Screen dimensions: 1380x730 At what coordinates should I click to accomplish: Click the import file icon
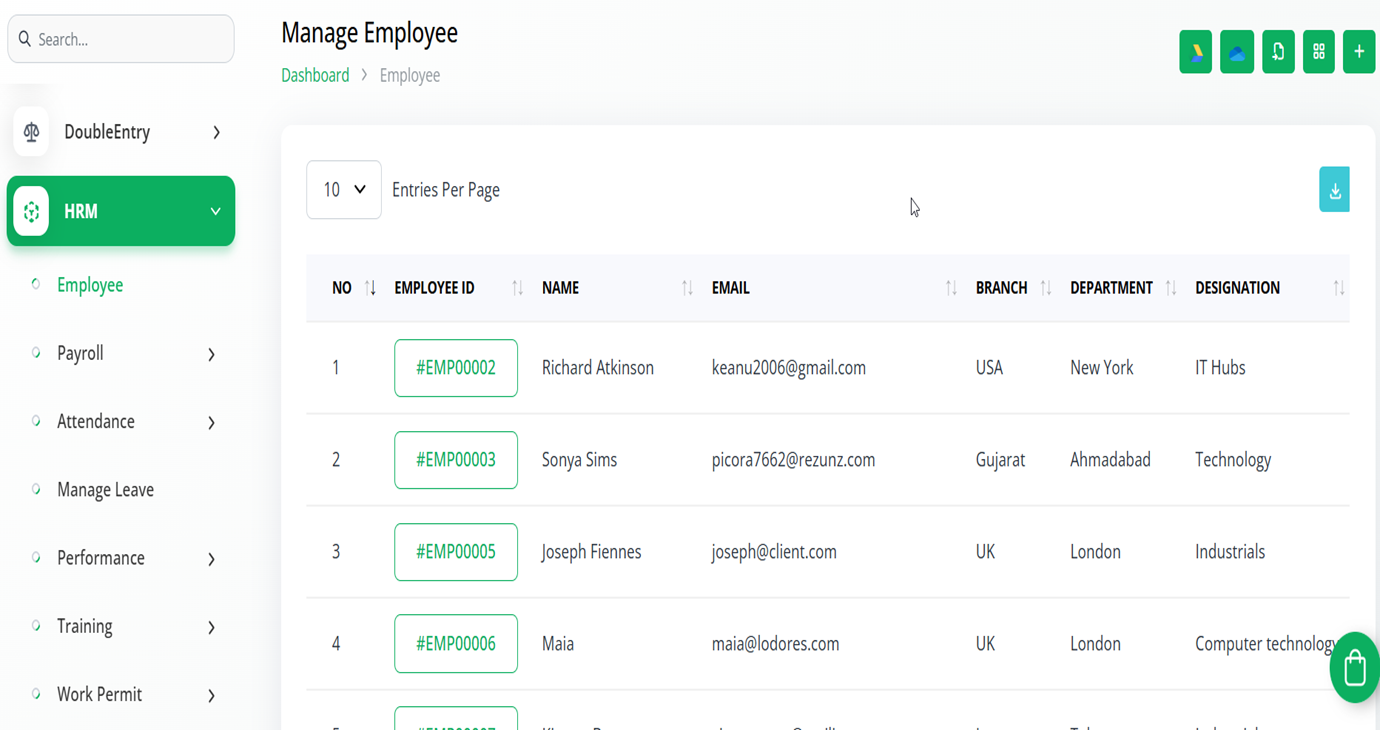(x=1278, y=52)
